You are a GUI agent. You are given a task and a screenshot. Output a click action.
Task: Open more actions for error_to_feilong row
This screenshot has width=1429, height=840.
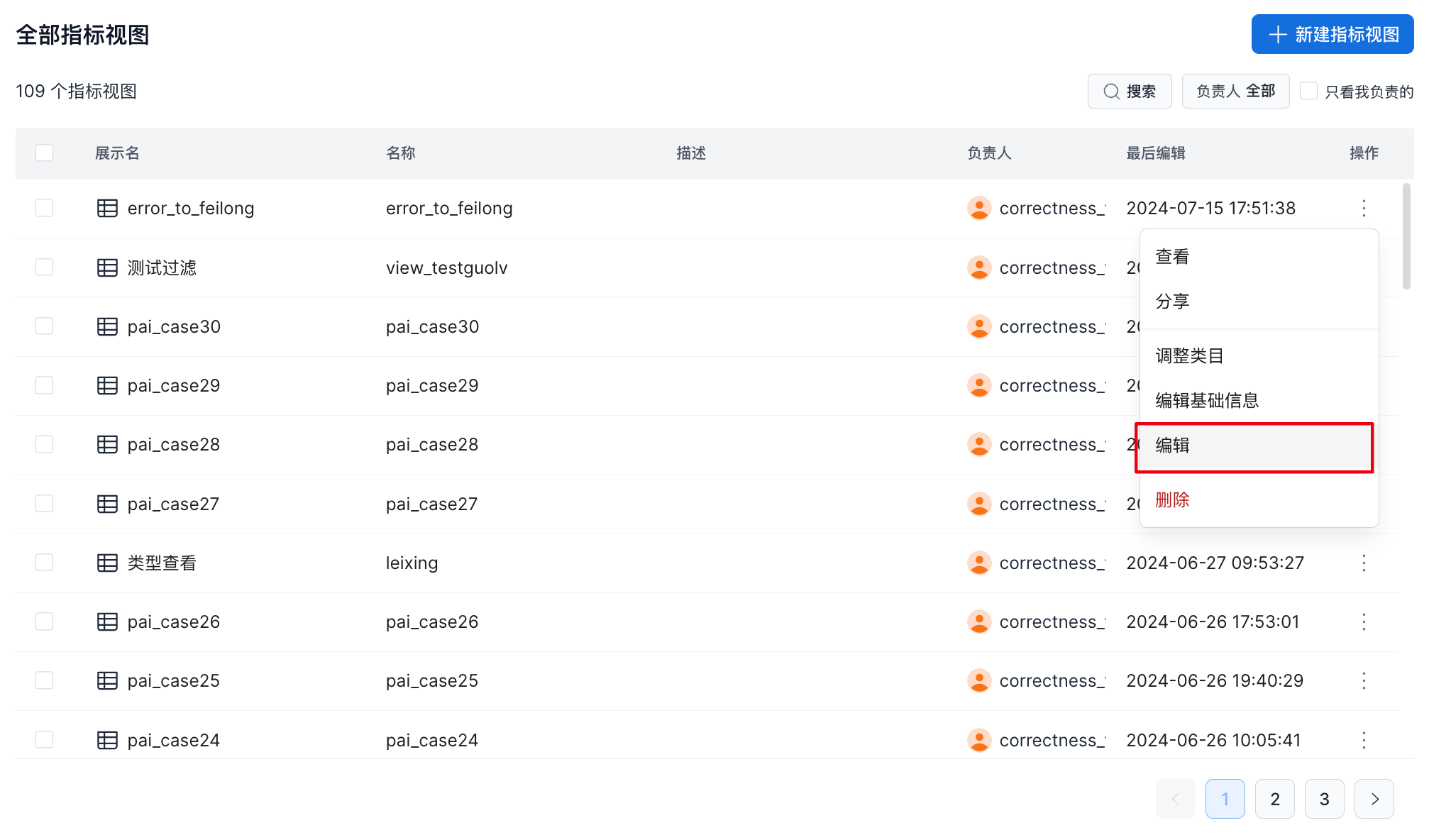1363,208
